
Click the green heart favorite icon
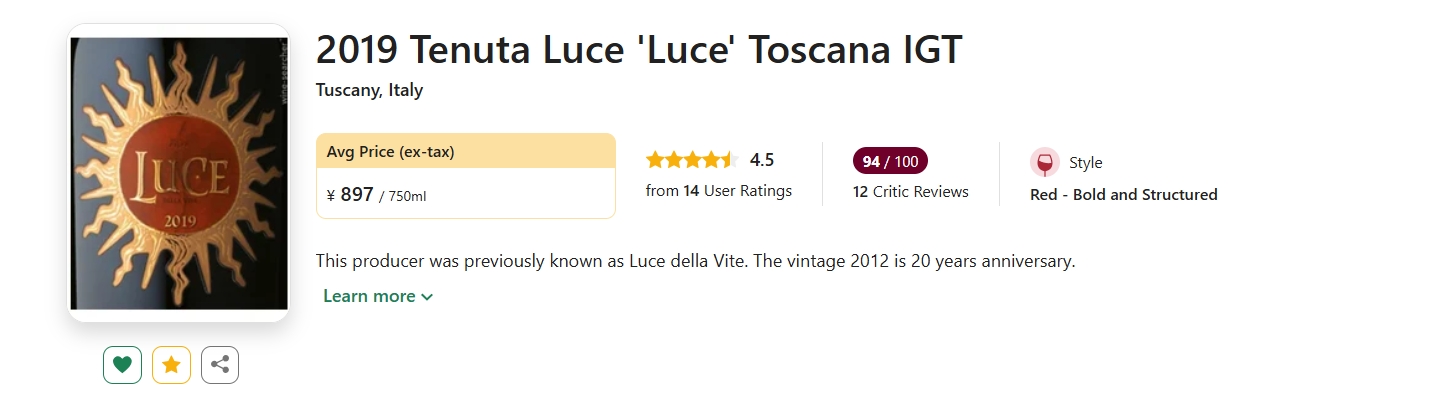point(122,365)
